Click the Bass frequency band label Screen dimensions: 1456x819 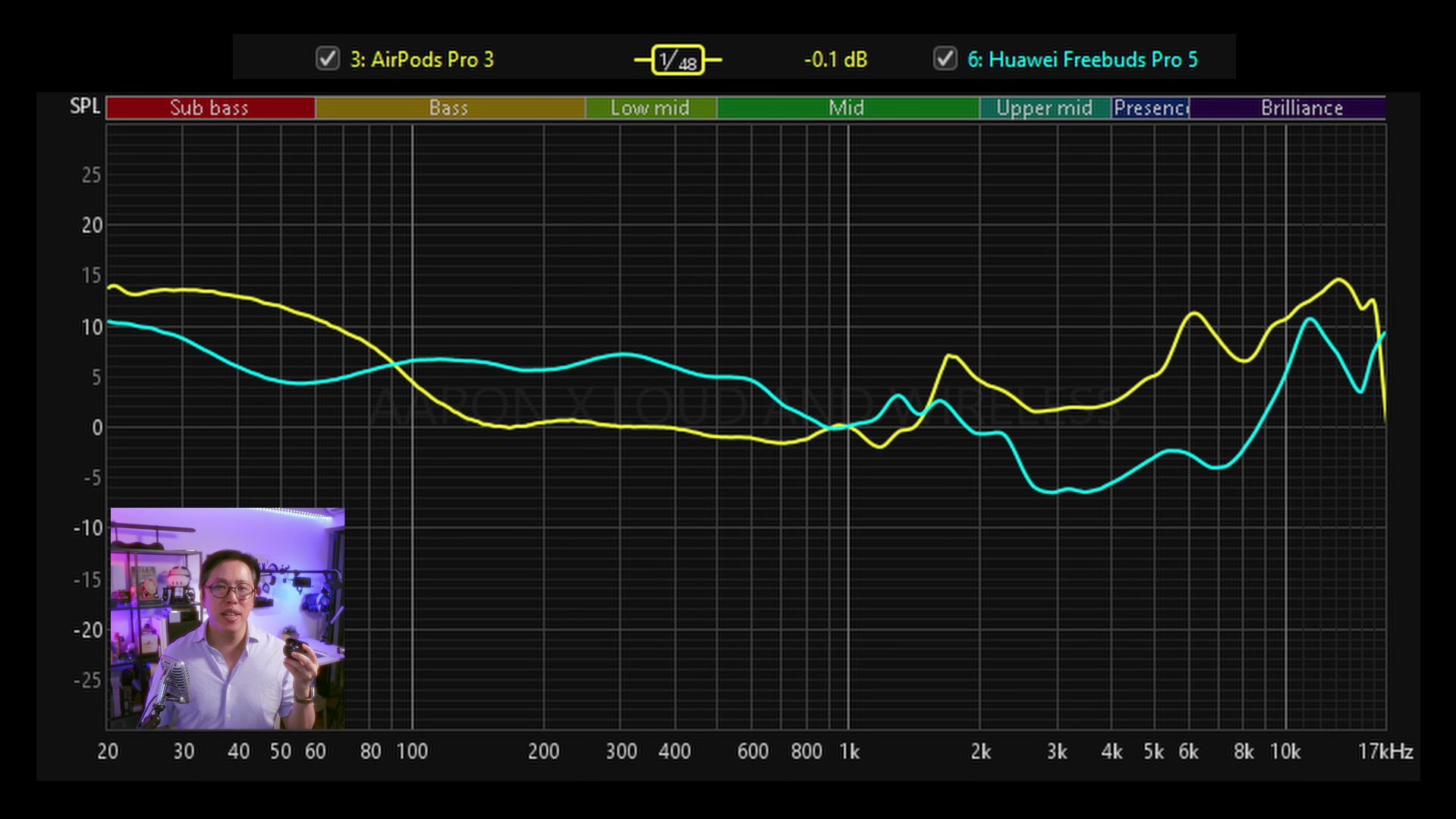[x=450, y=108]
